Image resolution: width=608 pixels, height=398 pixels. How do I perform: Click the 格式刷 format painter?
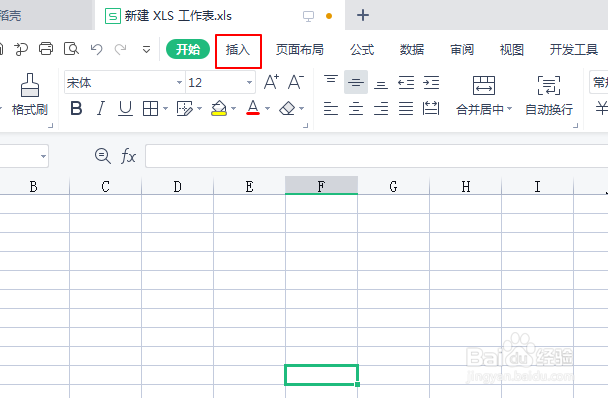(30, 95)
